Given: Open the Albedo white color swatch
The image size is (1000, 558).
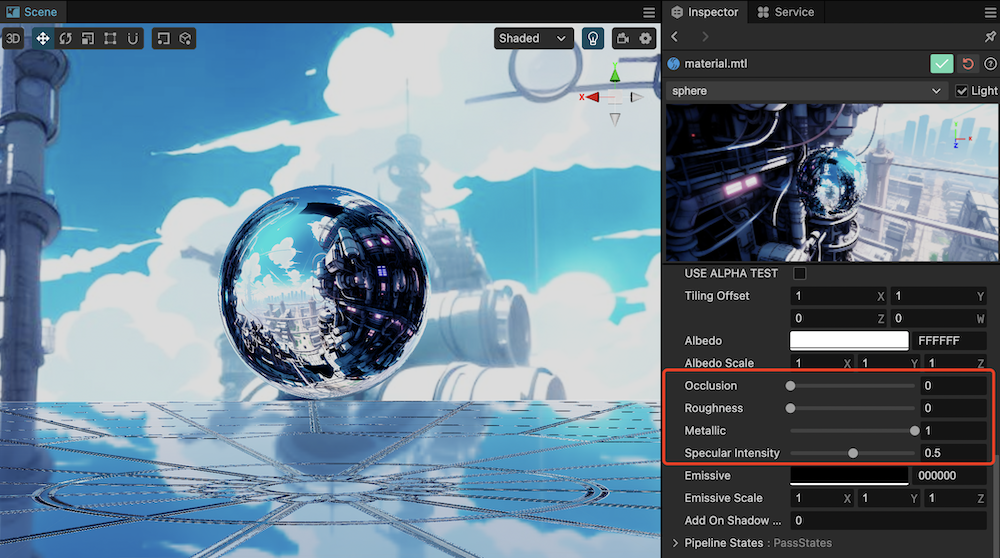Looking at the screenshot, I should click(x=849, y=341).
